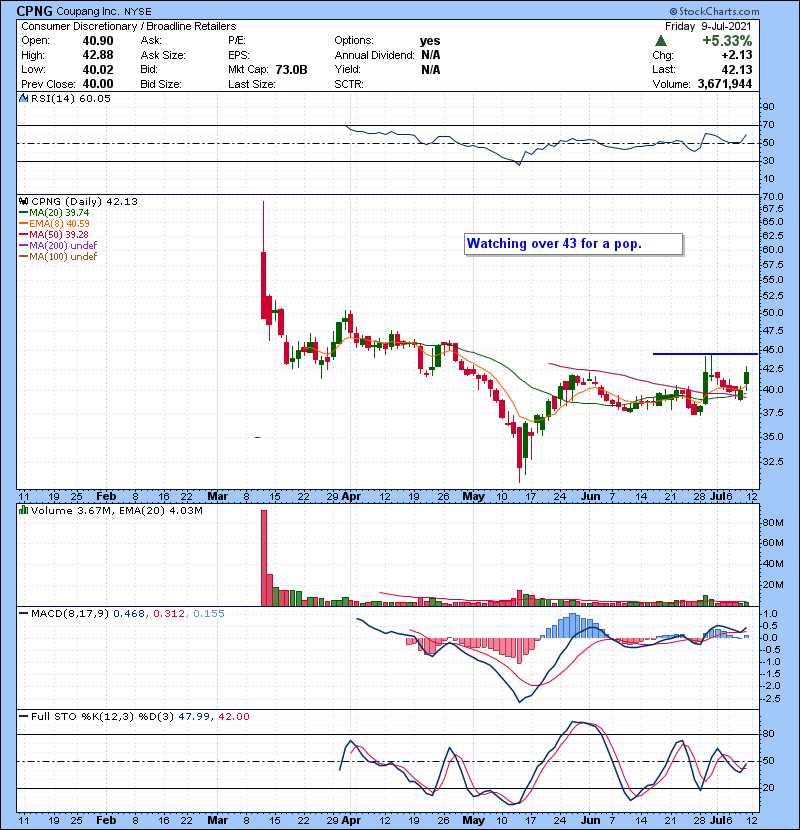Click the green up-triangle change indicator

pos(660,41)
